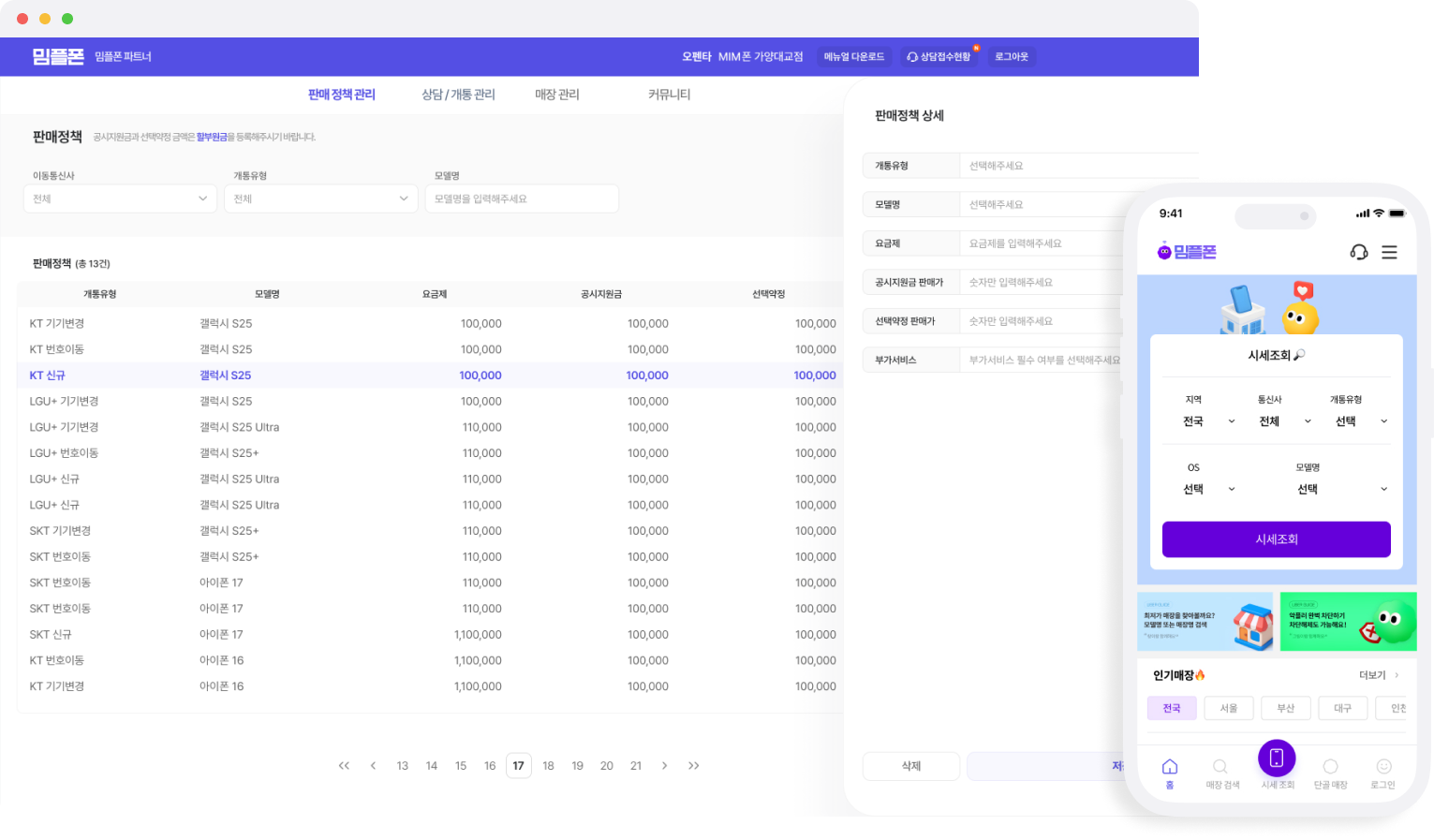Go to the previous page arrow
Image resolution: width=1434 pixels, height=840 pixels.
coord(373,766)
